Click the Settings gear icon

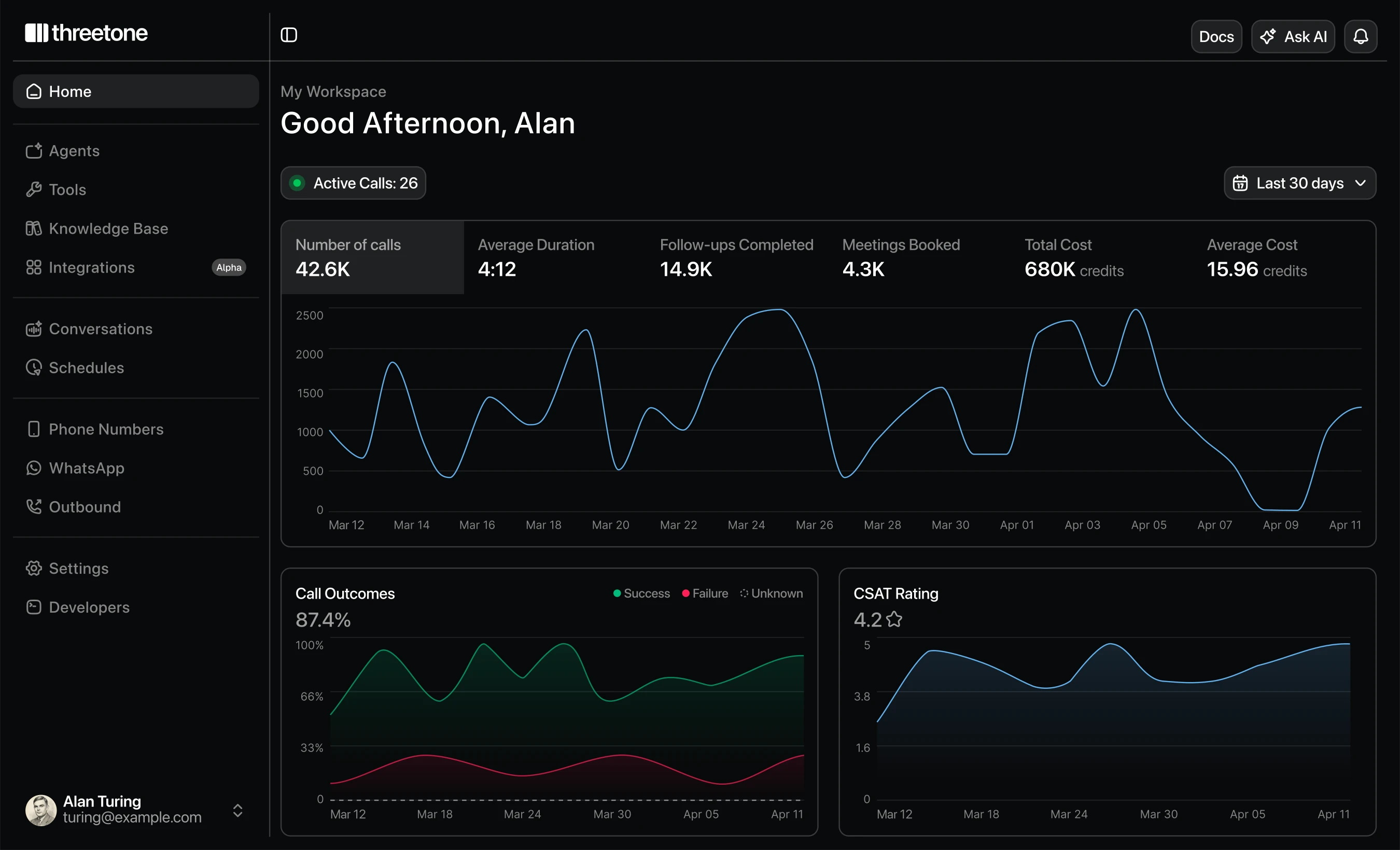[34, 569]
